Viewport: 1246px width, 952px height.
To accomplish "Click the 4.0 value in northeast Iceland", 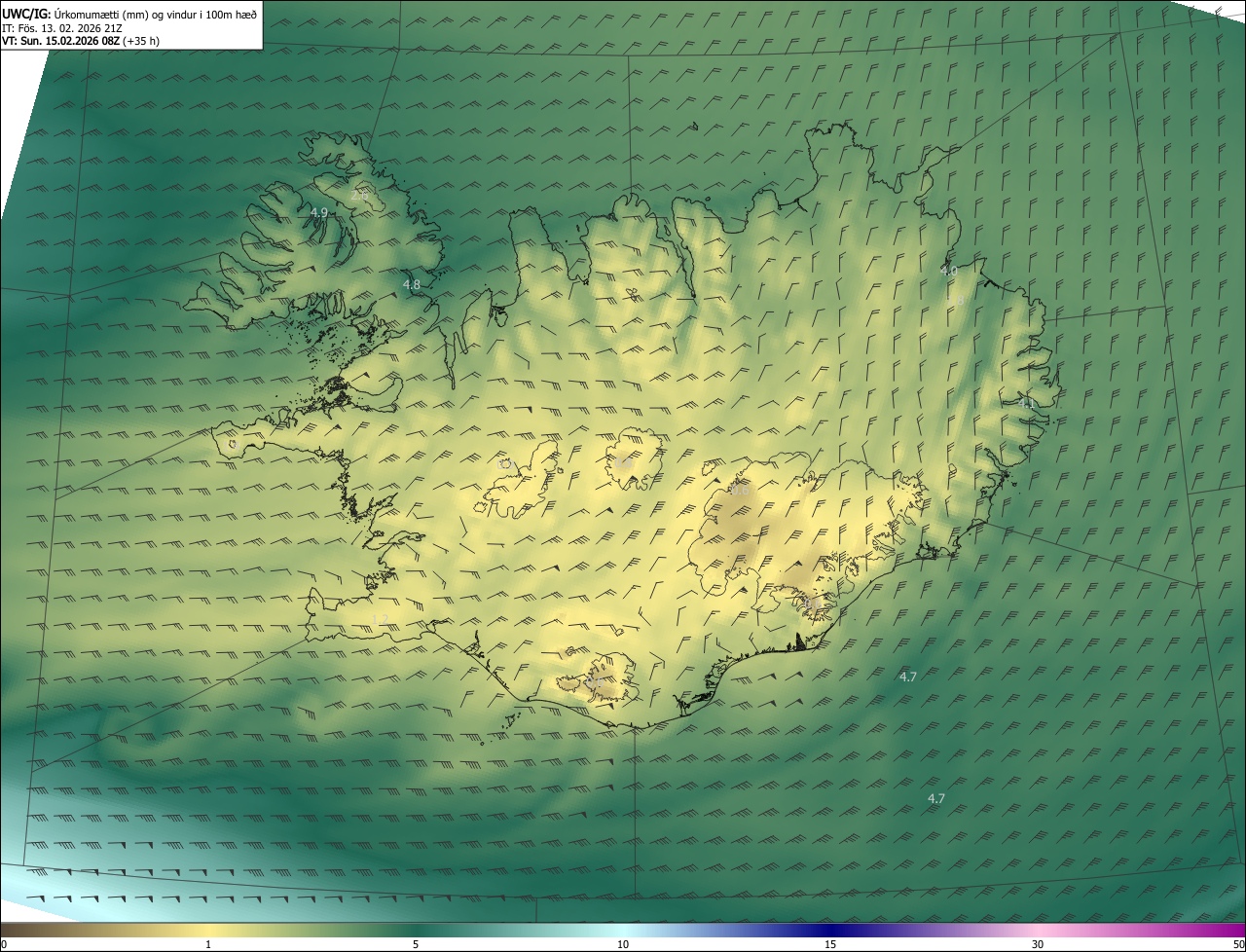I will tap(949, 271).
